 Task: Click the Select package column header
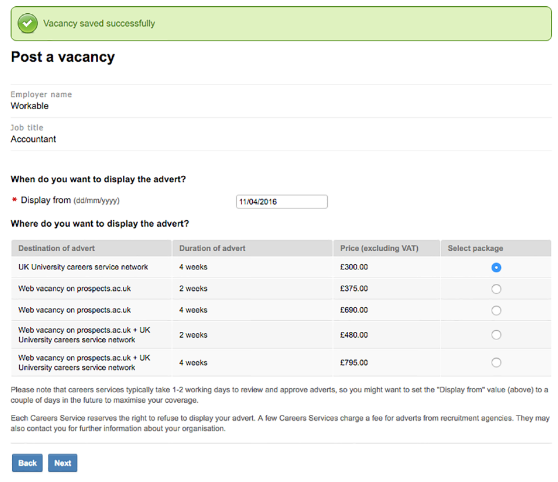475,248
